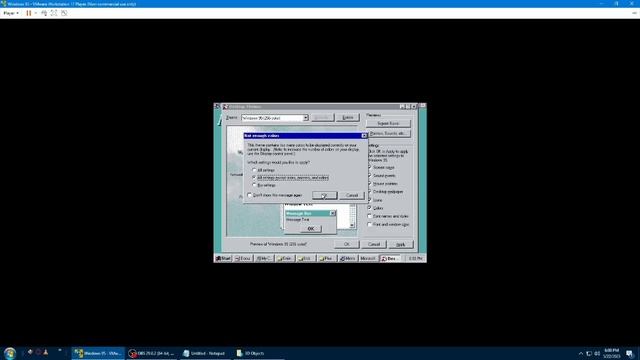Show hidden system tray icons chevron
Viewport: 640px width, 360px height.
pyautogui.click(x=581, y=353)
